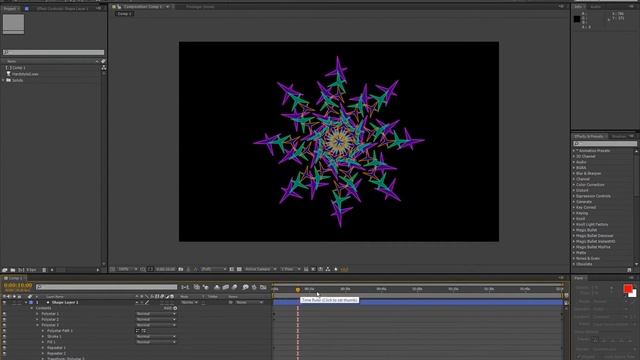Click the new animation preset icon under Effects list

click(x=629, y=270)
